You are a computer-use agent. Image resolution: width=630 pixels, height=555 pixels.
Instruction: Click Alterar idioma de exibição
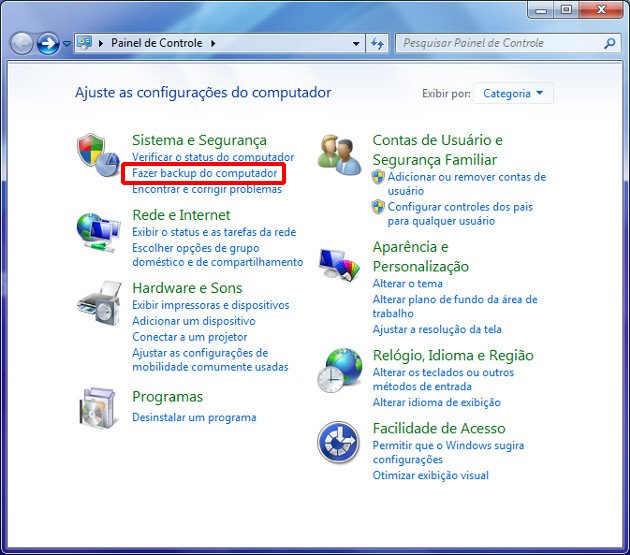(436, 402)
